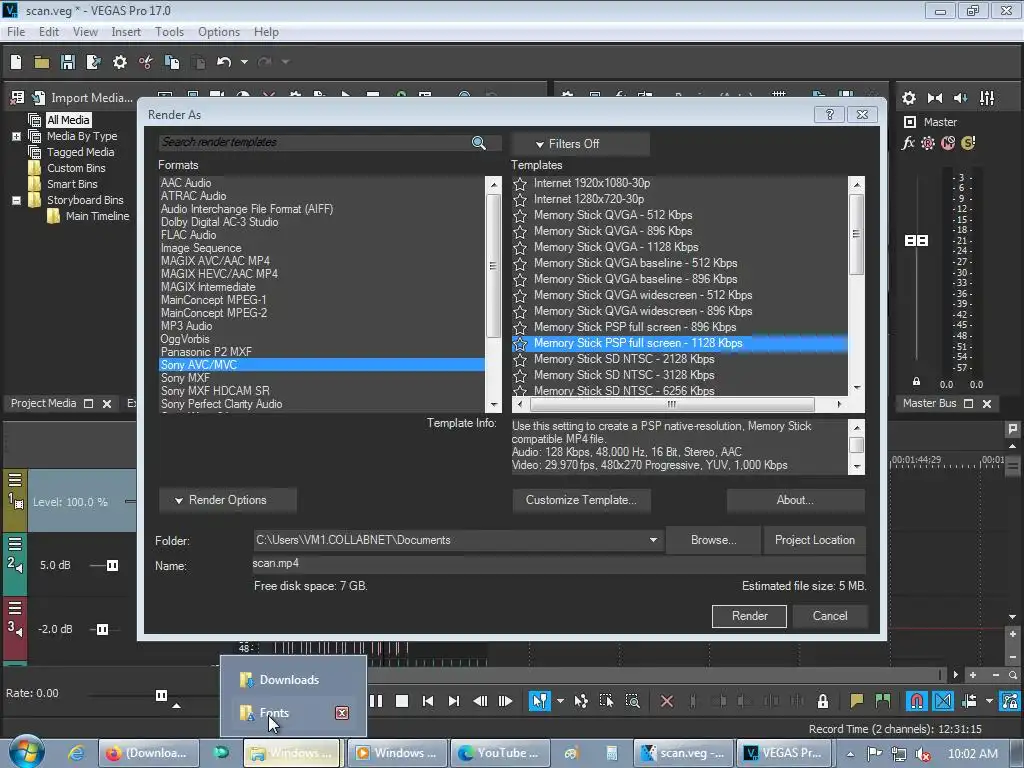Select the Envelope Edit tool icon
Viewport: 1024px width, 768px height.
tap(581, 701)
